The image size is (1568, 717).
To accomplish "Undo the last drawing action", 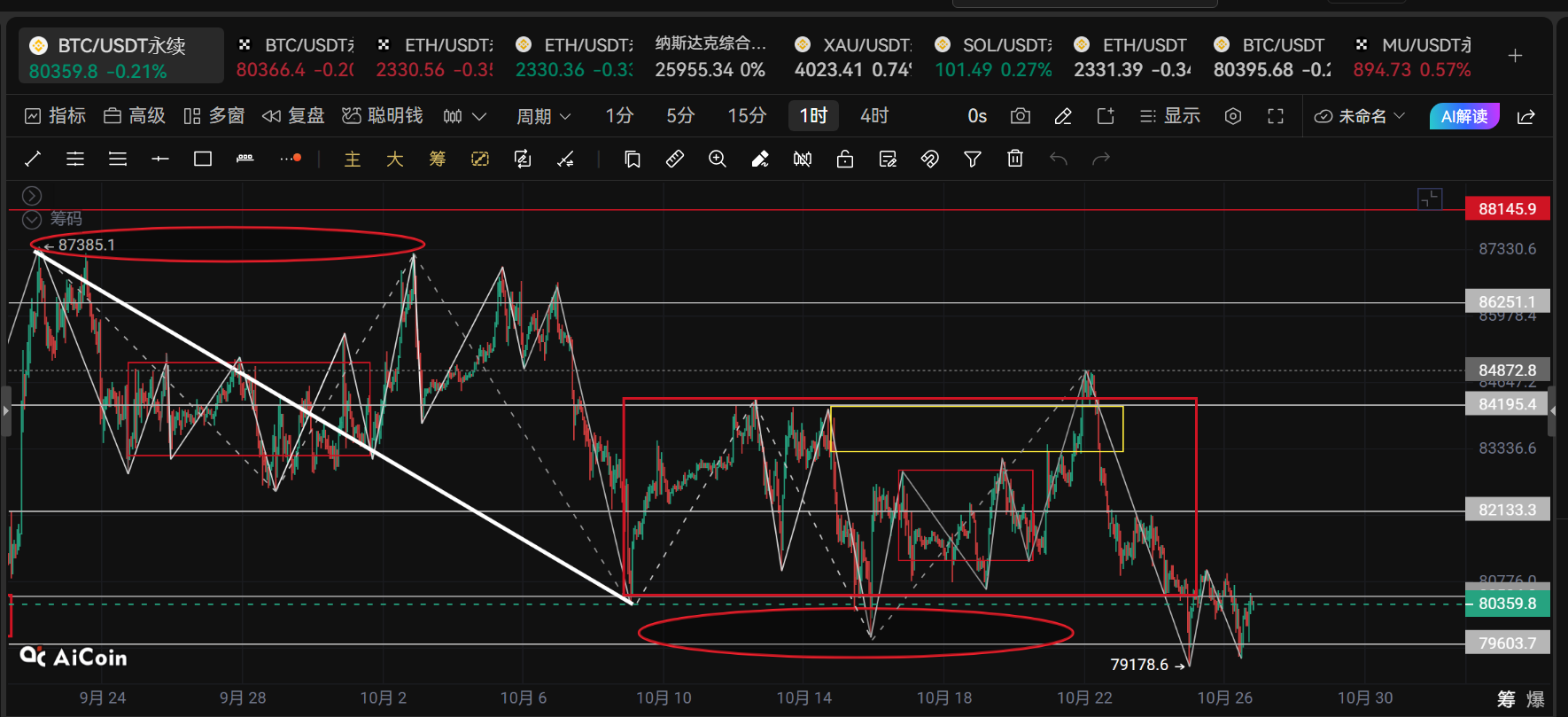I will 1058,159.
